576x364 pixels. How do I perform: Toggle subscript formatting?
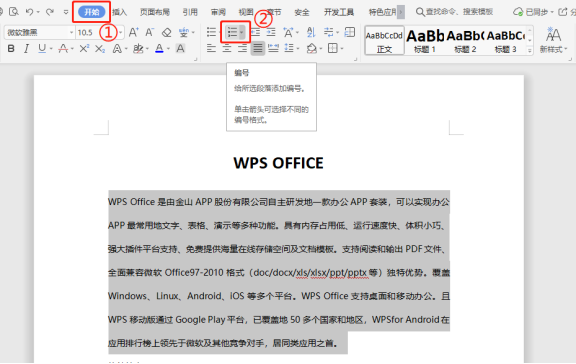point(100,48)
